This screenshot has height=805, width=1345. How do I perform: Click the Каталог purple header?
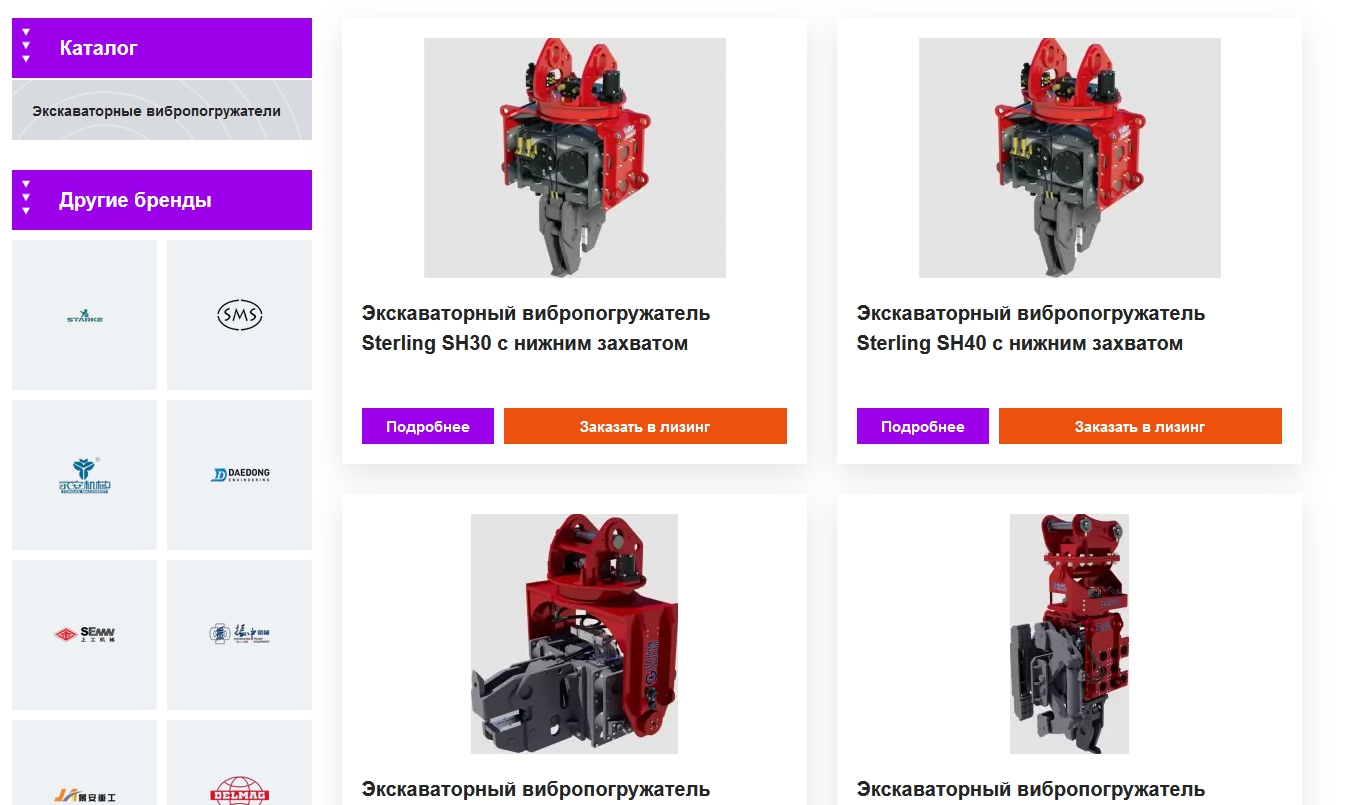pyautogui.click(x=162, y=48)
